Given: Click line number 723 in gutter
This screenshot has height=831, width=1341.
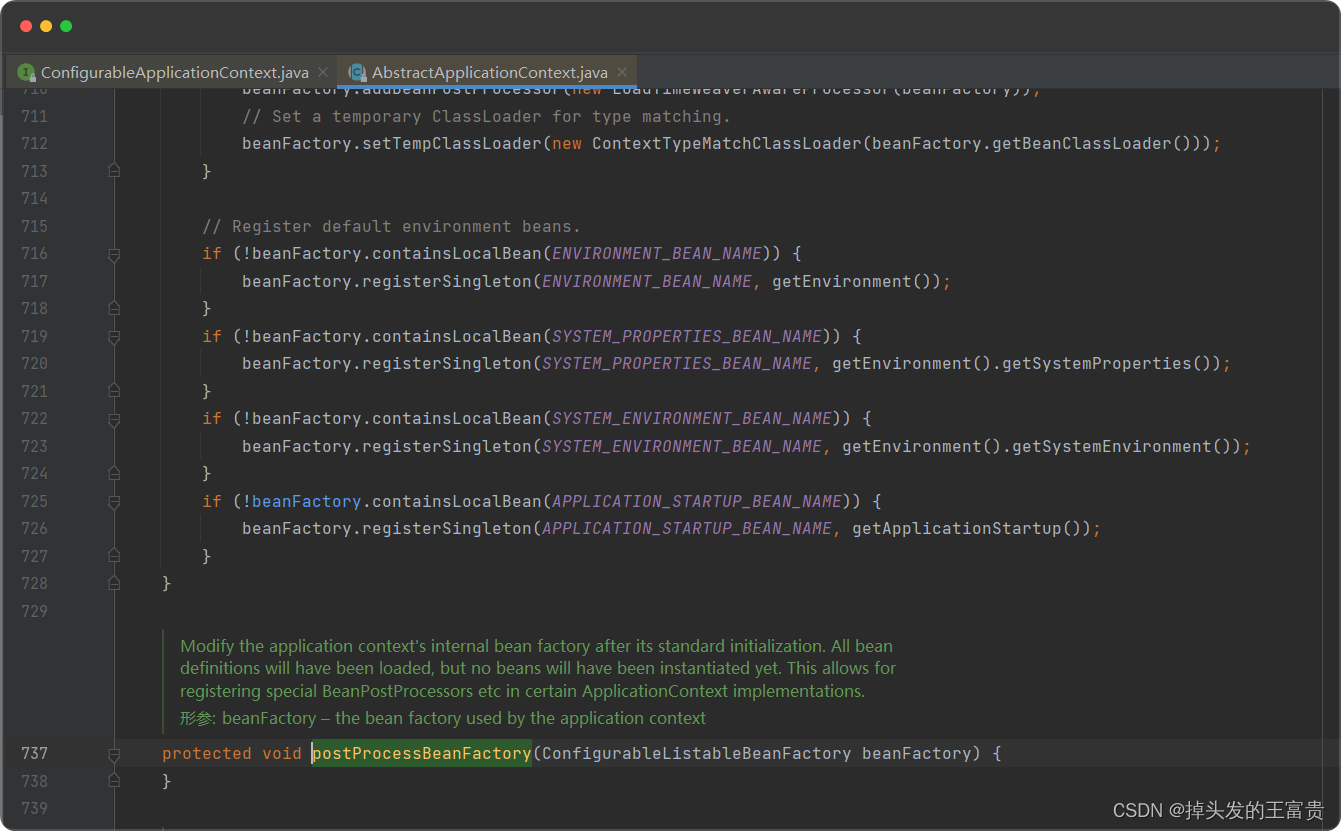Looking at the screenshot, I should point(34,446).
